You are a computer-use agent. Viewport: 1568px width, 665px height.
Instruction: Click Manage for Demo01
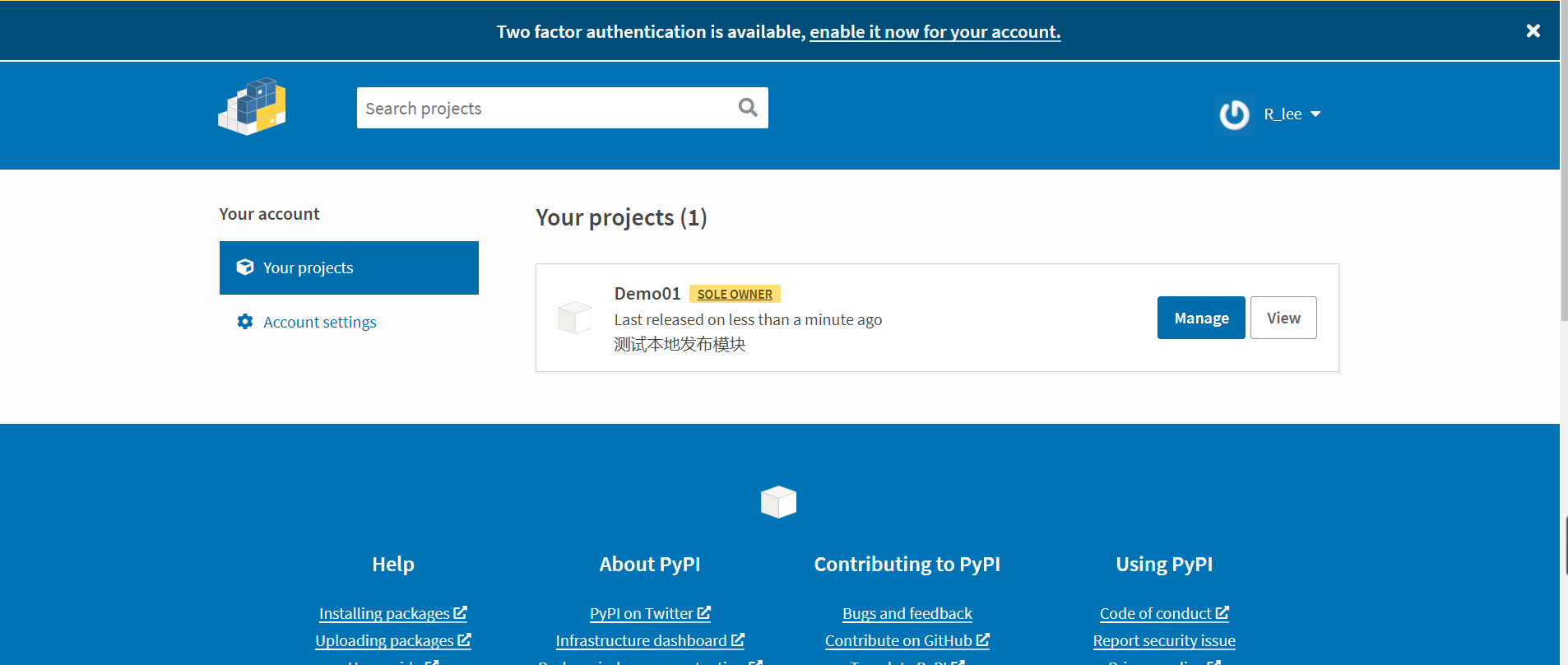pyautogui.click(x=1201, y=318)
